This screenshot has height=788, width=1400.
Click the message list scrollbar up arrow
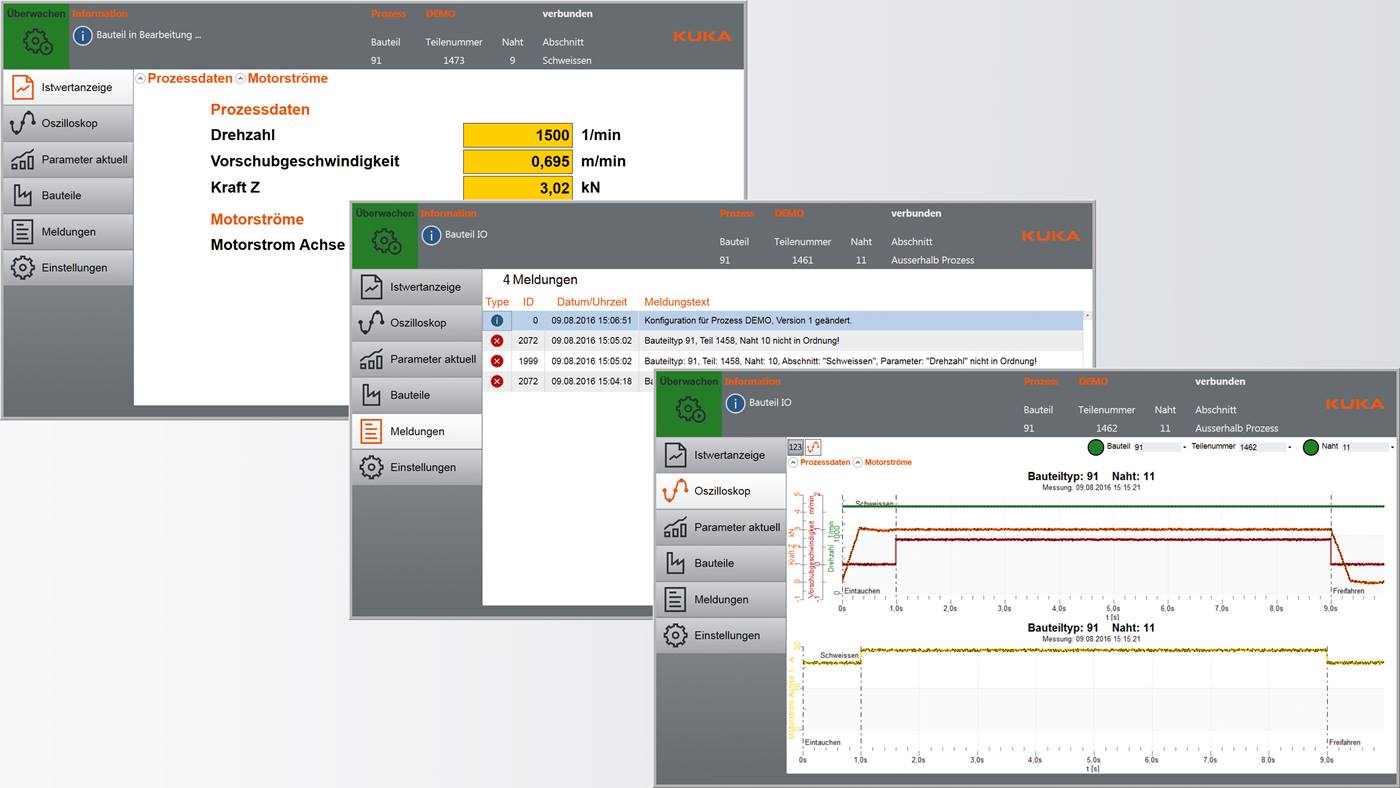tap(1087, 315)
